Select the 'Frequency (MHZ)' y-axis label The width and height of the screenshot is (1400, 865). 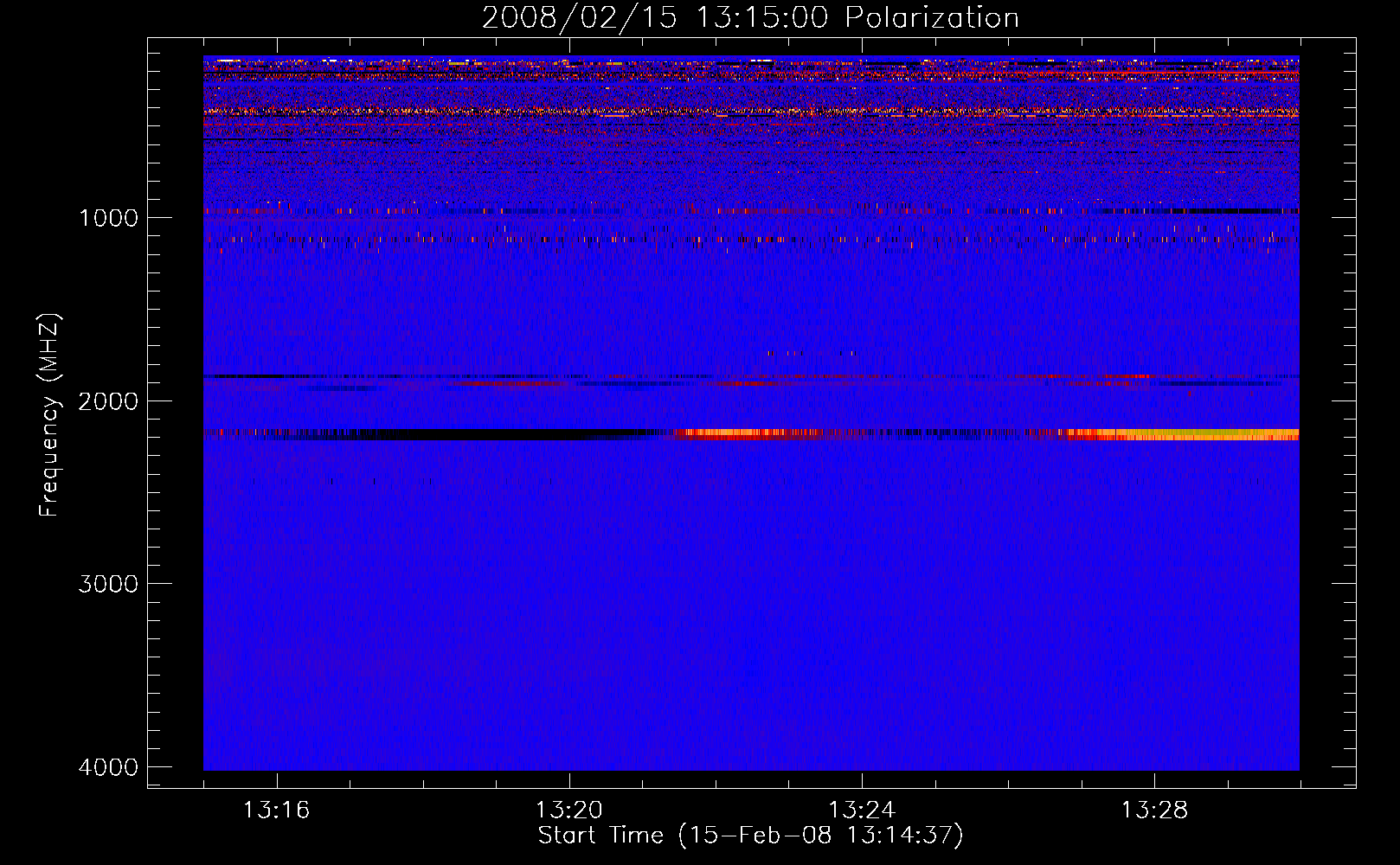(50, 415)
